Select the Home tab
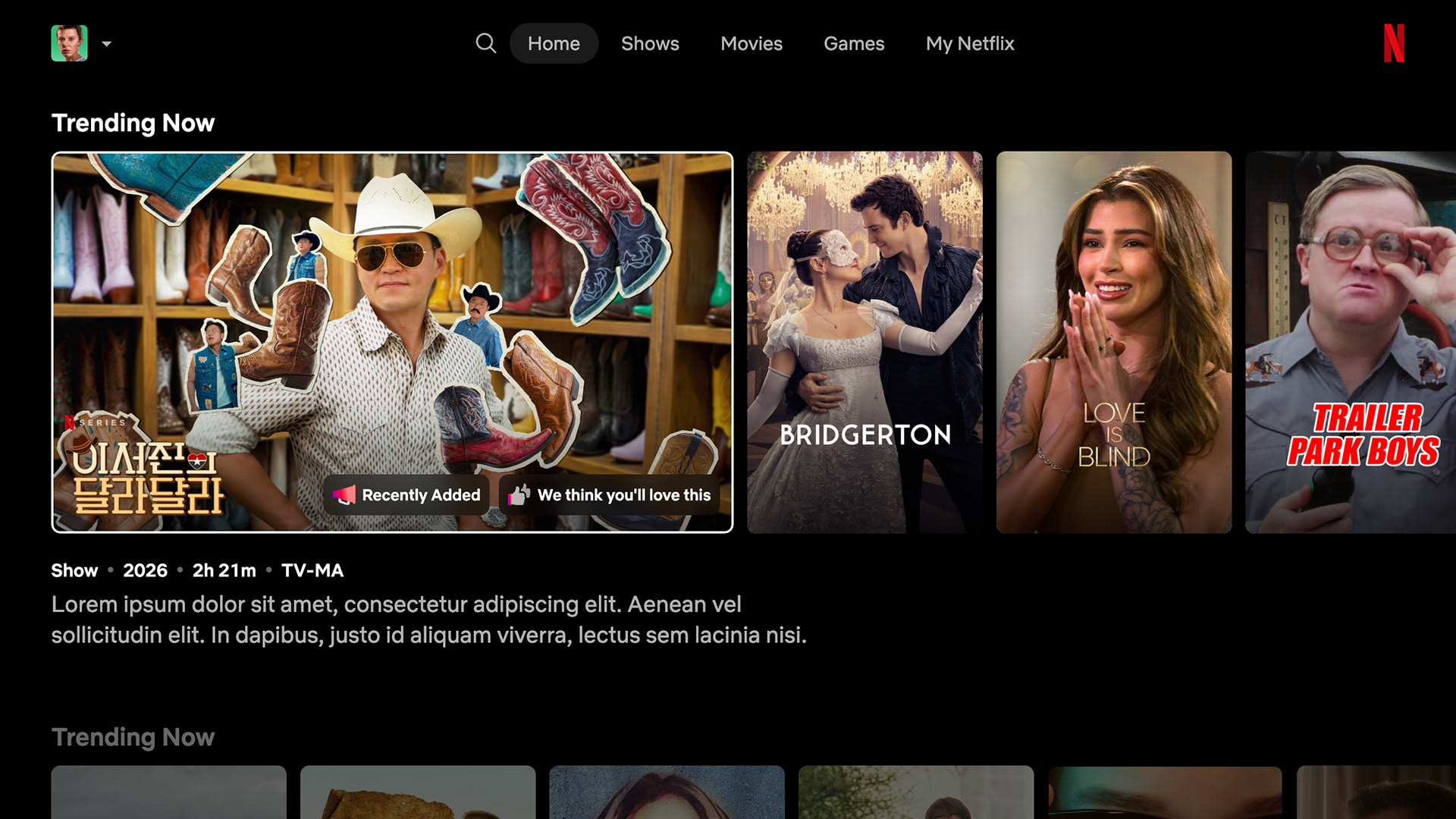 [554, 43]
